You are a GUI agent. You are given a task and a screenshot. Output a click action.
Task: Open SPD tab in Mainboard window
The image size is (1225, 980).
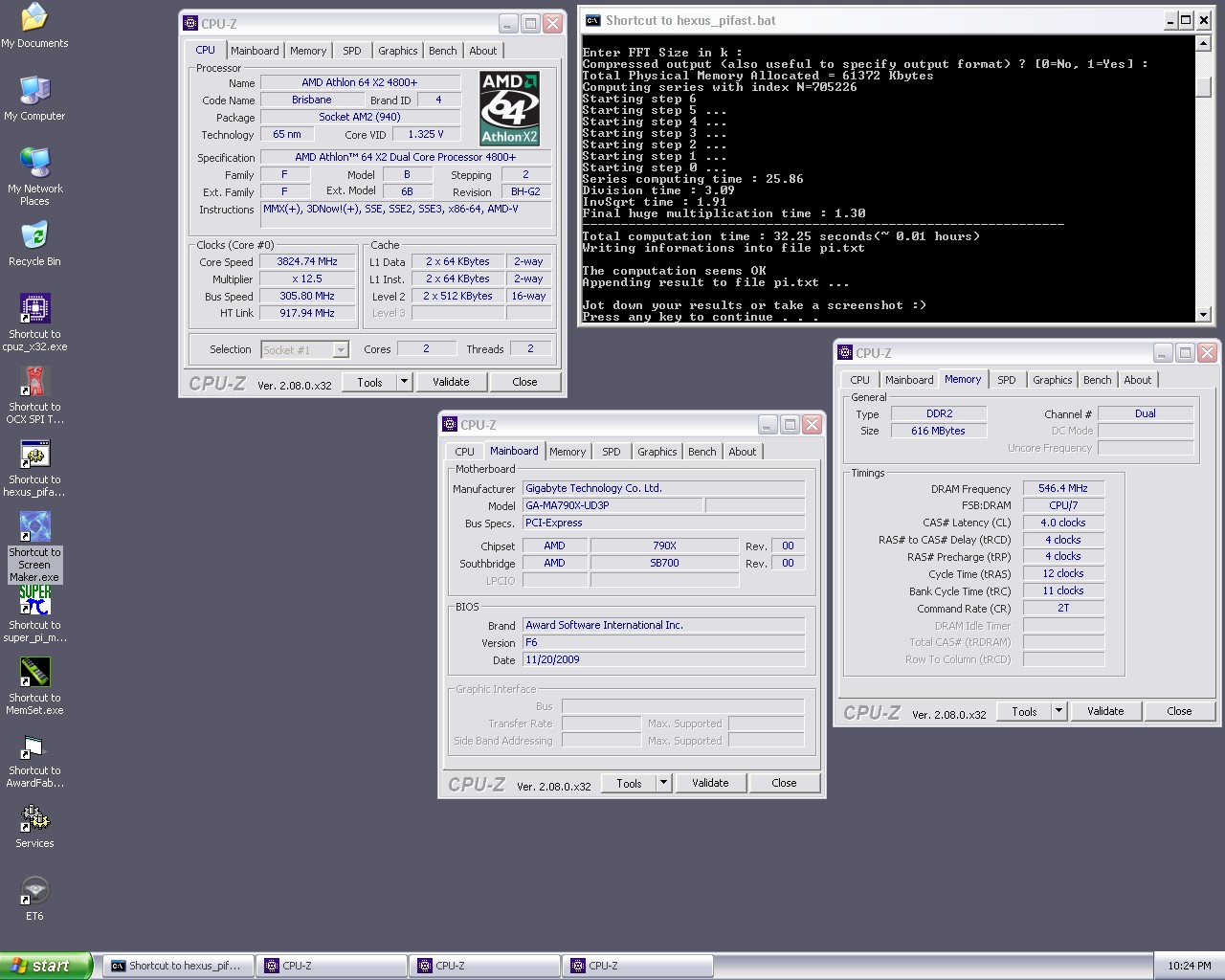click(612, 452)
